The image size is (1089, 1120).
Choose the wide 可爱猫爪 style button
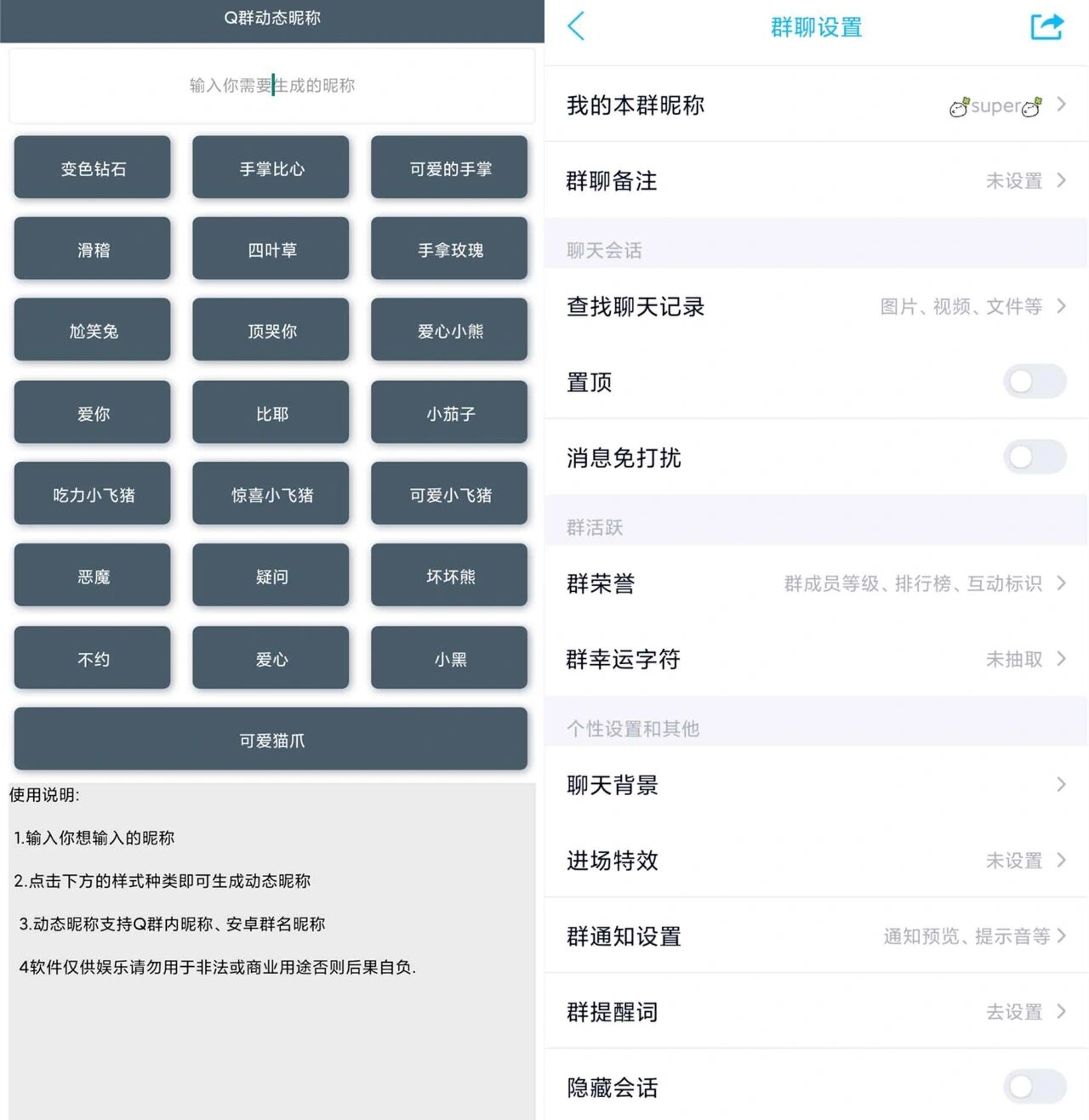click(x=271, y=740)
